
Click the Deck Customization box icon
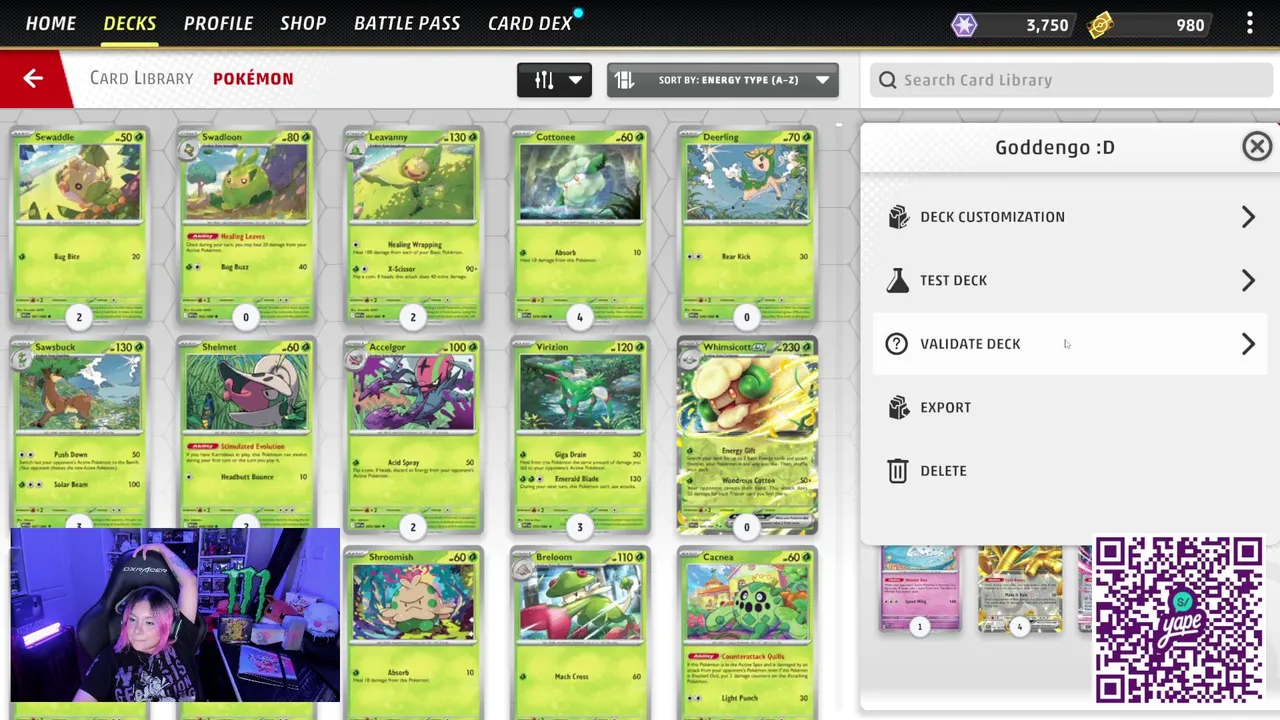tap(898, 217)
